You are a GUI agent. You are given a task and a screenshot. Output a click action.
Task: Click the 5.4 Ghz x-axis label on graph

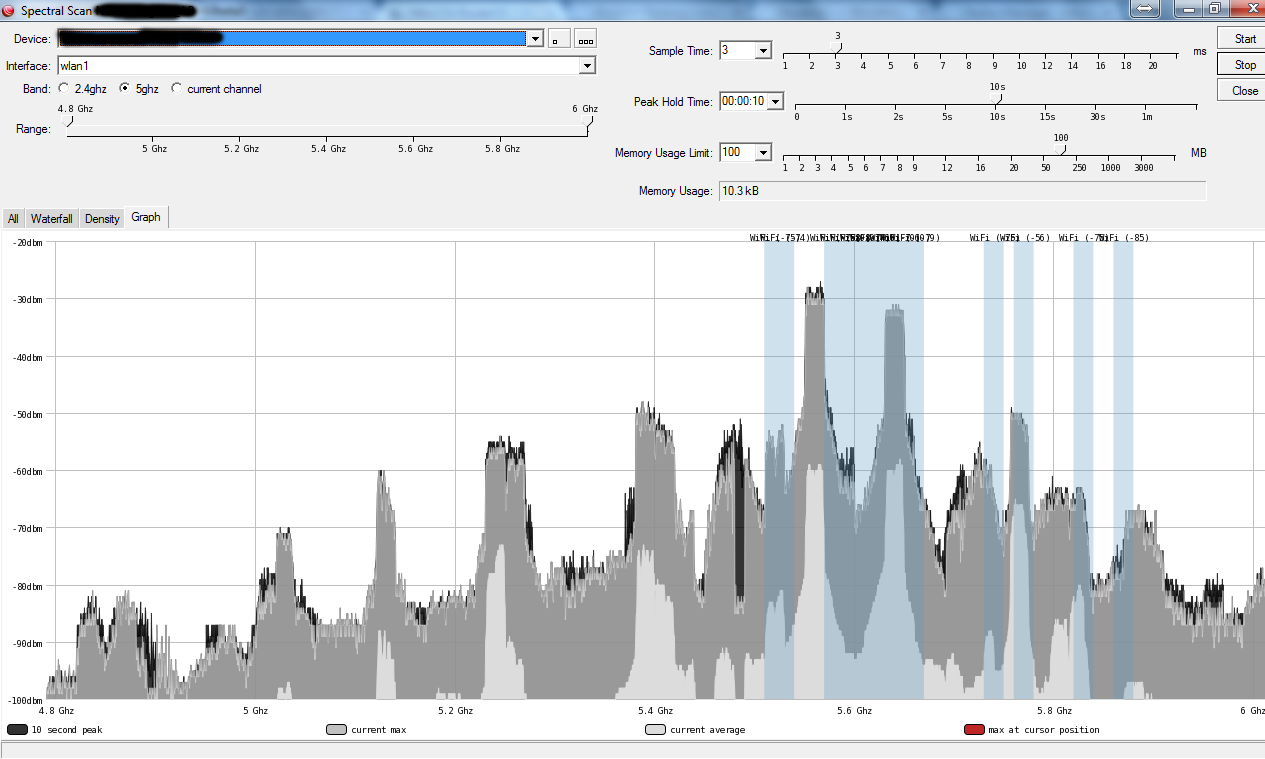(x=655, y=711)
